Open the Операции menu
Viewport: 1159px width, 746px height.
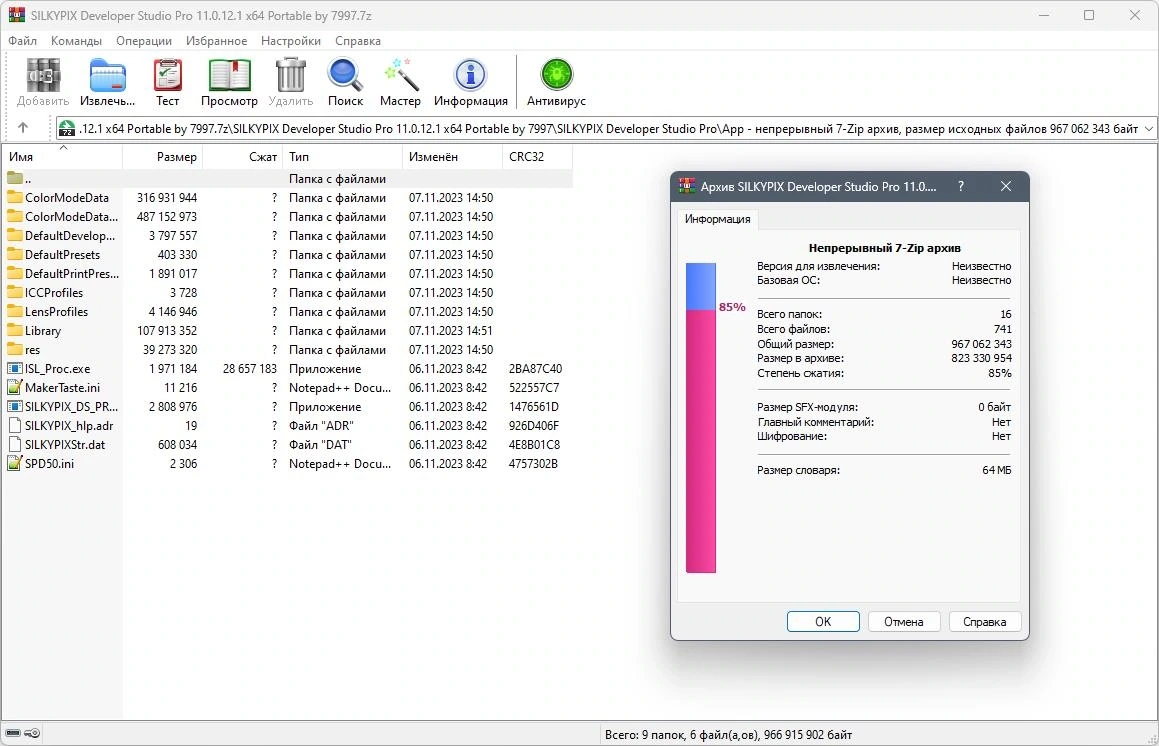[x=143, y=41]
